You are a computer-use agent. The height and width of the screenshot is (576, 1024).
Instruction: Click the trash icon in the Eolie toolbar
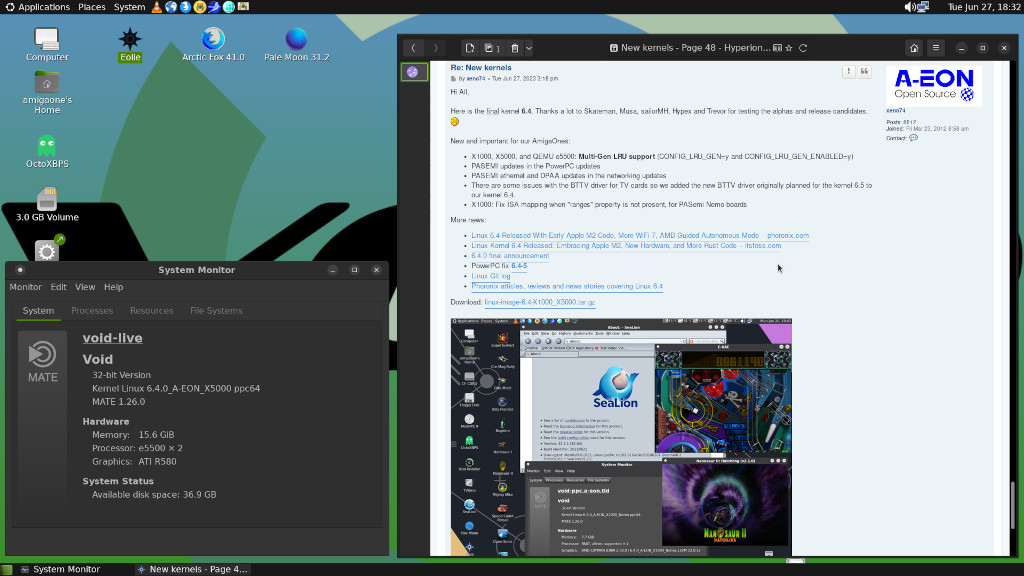pos(515,48)
